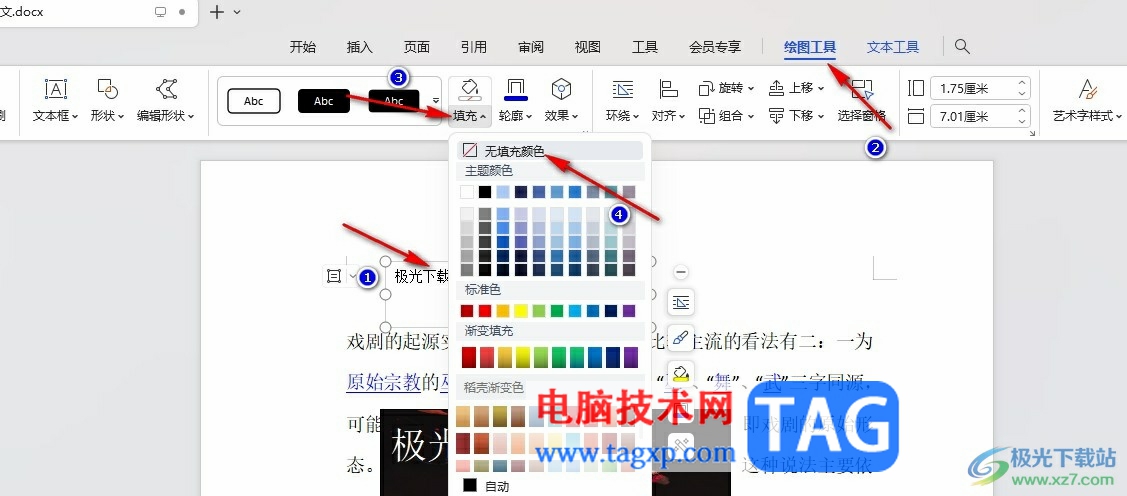The height and width of the screenshot is (496, 1127).
Task: Click 上移 bring forward
Action: pyautogui.click(x=797, y=88)
